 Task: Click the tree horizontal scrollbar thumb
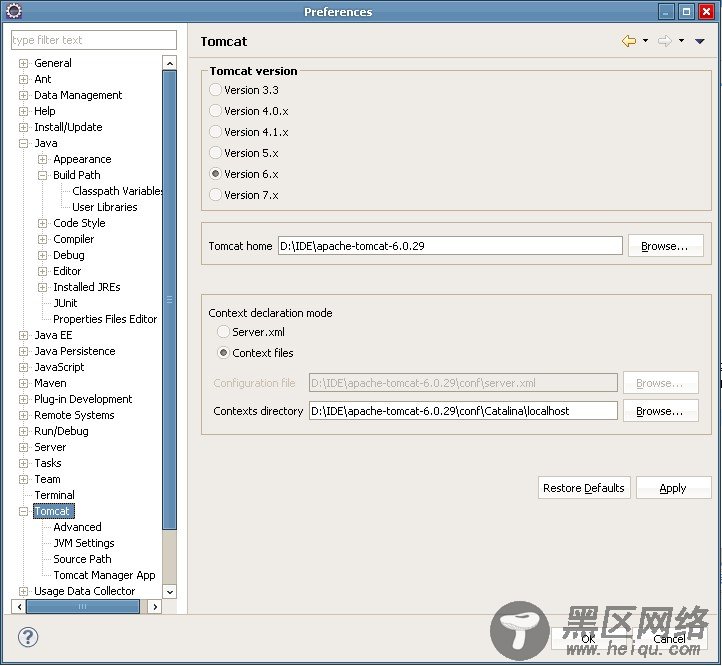click(x=83, y=607)
